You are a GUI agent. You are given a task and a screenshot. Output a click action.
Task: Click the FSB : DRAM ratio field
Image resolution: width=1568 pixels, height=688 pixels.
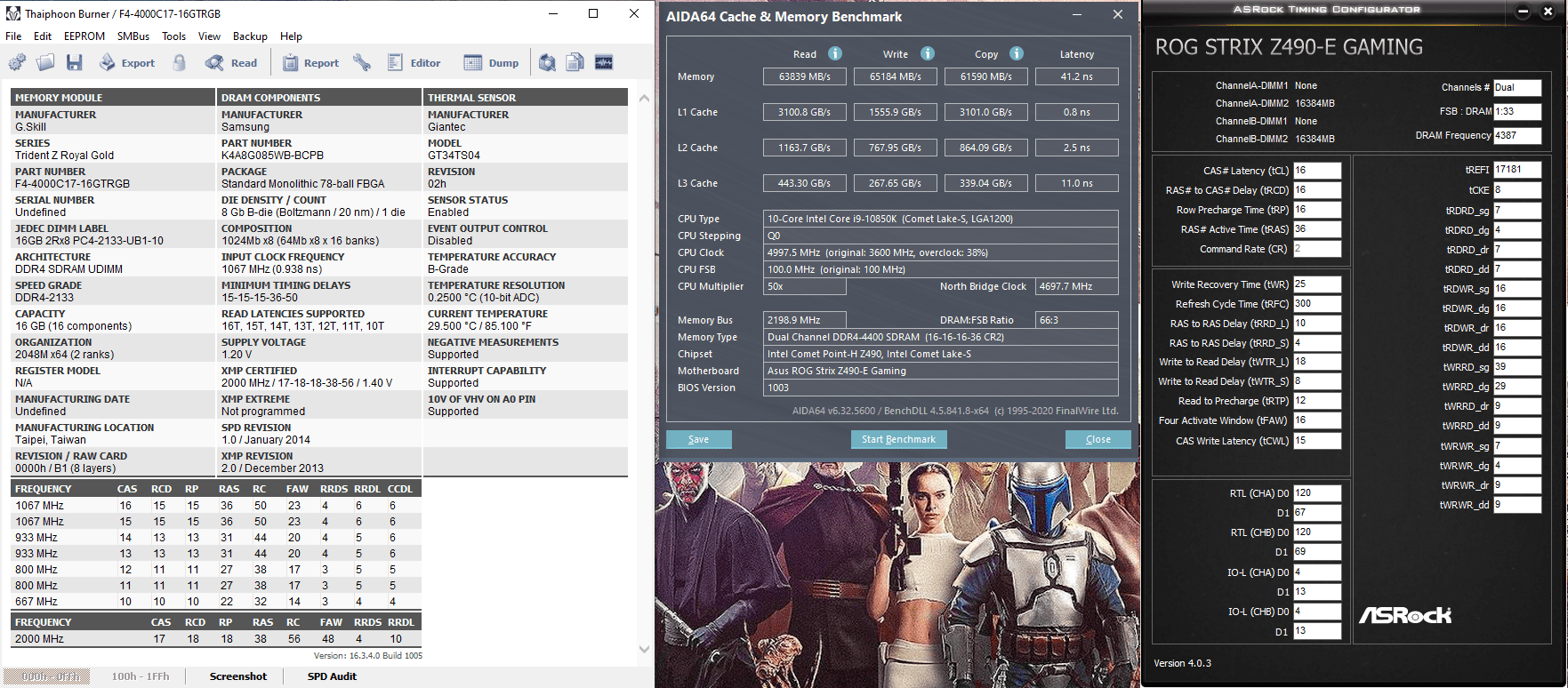(1517, 111)
